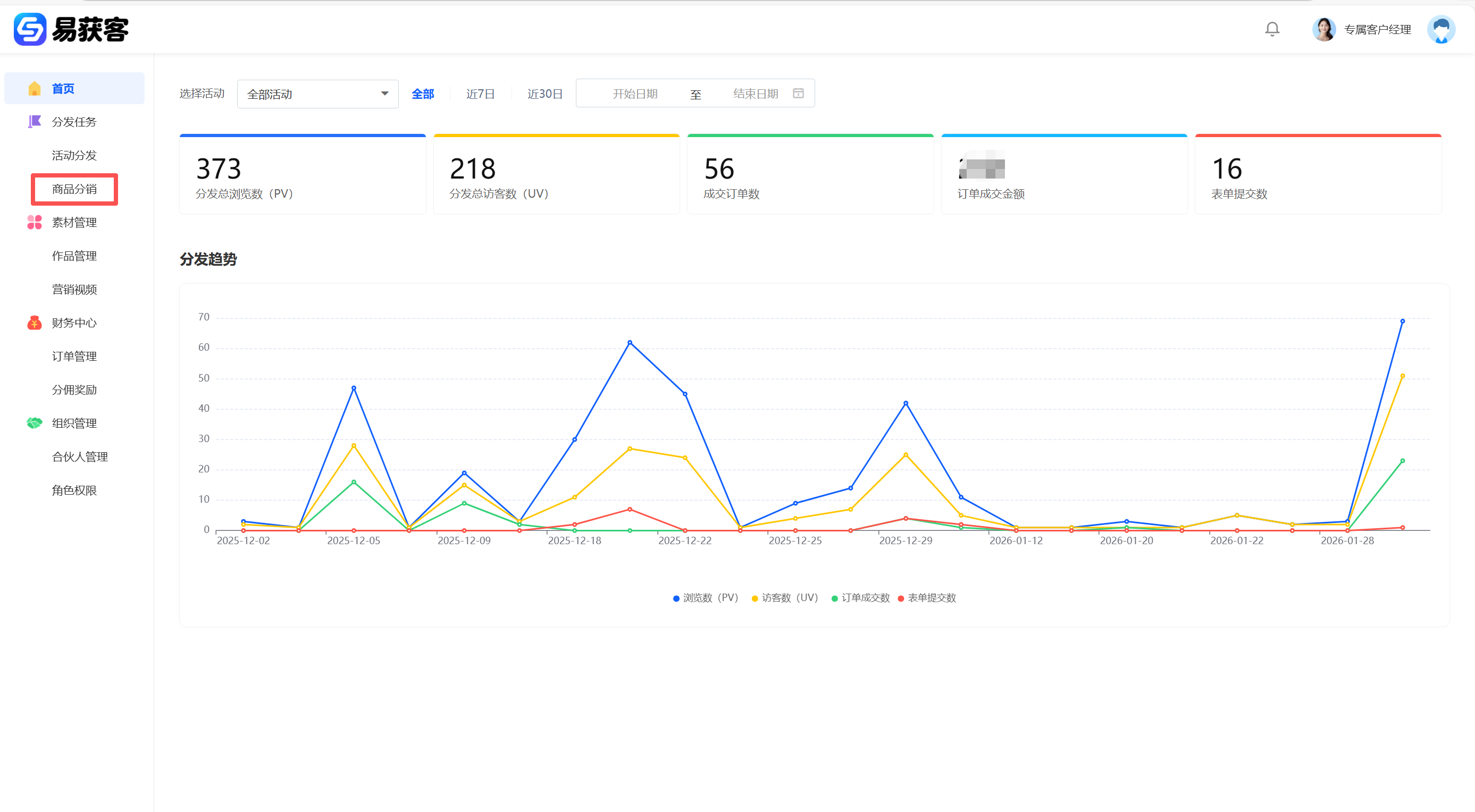Screen dimensions: 1475x812
Task: Hide 订单成交数 series via legend
Action: point(865,598)
